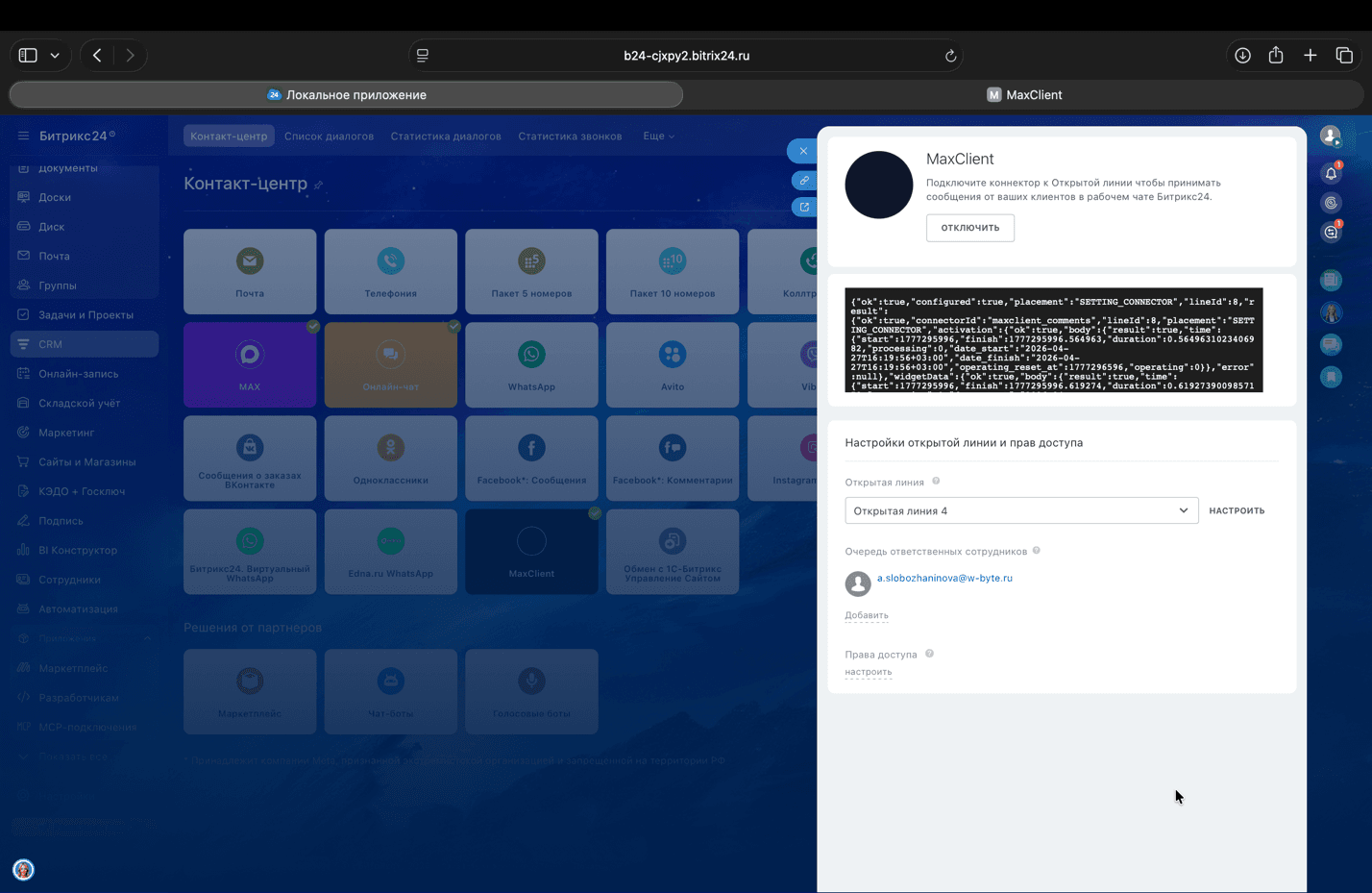The width and height of the screenshot is (1372, 893).
Task: Open MaxClient connector tile in grid
Action: 531,552
